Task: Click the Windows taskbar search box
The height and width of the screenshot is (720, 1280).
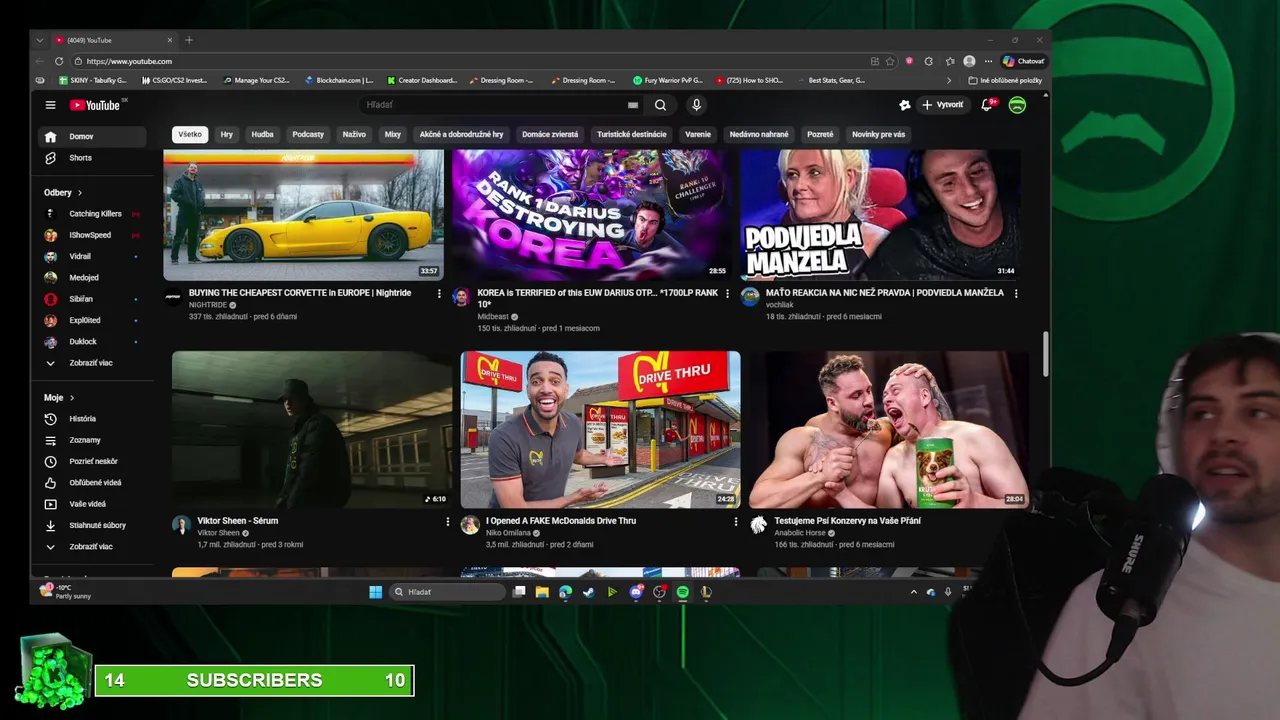Action: point(447,592)
